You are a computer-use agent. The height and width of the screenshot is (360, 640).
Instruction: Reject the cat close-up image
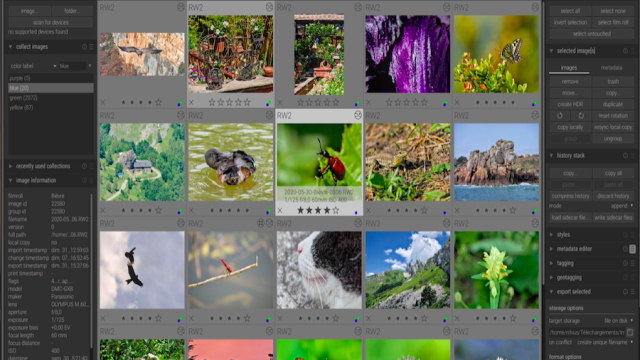click(280, 318)
